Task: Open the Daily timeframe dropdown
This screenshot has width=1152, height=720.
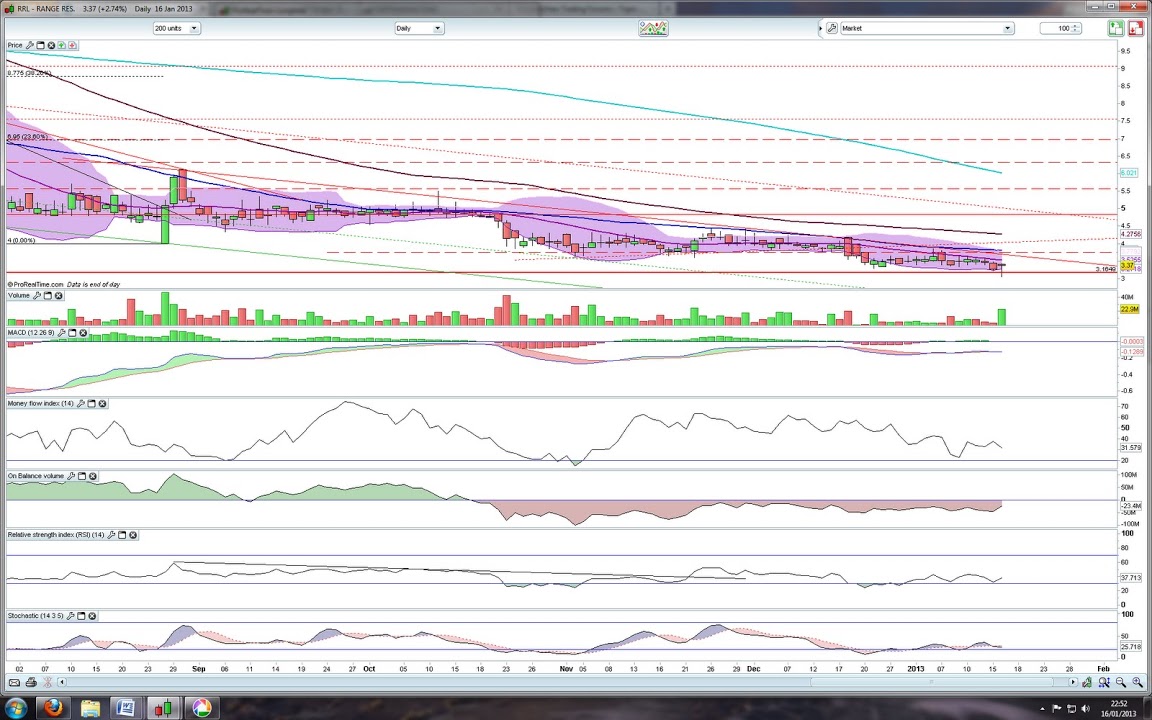Action: pyautogui.click(x=437, y=28)
